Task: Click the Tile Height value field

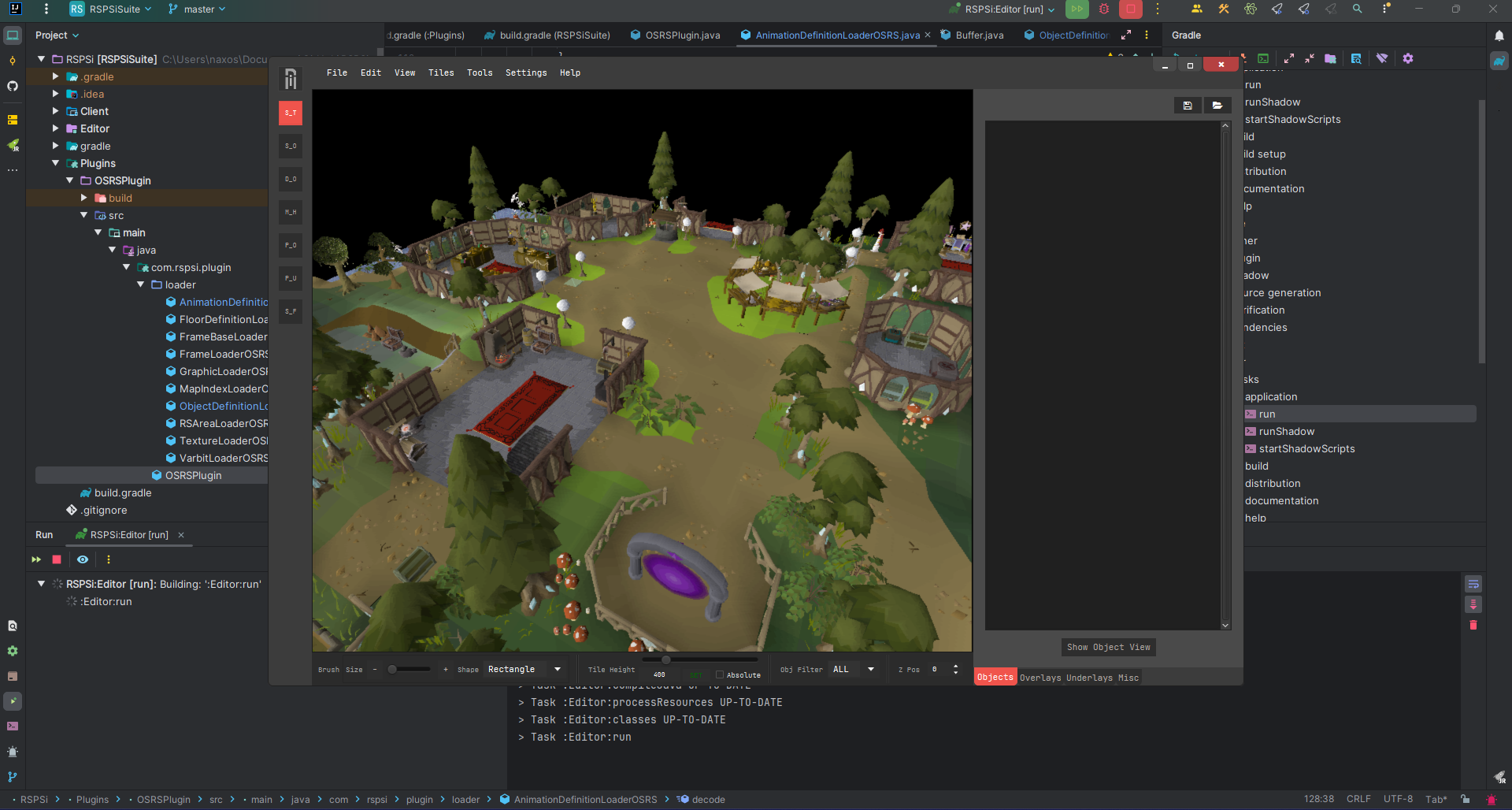Action: [660, 674]
